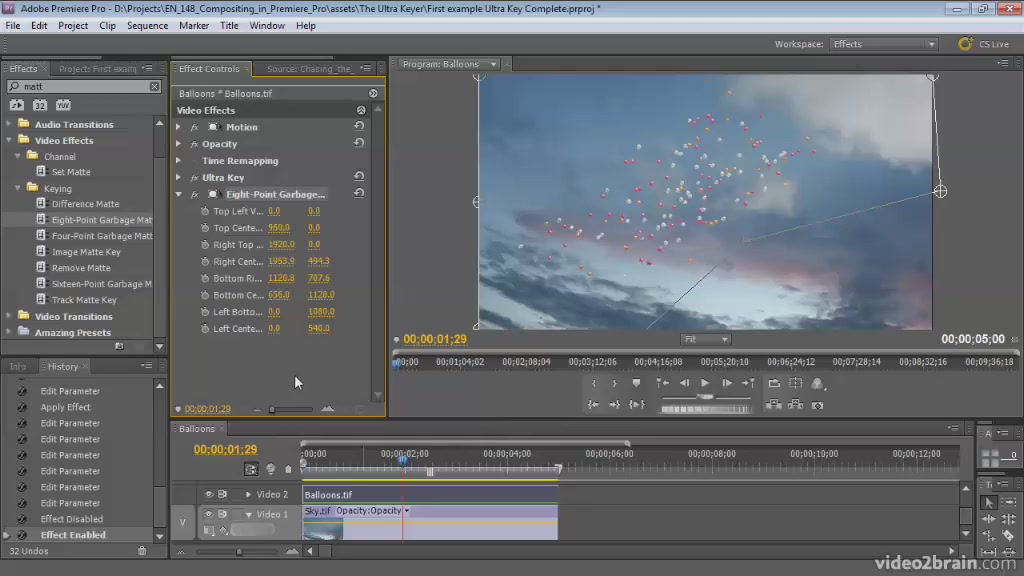Open the Output settings icon
The height and width of the screenshot is (576, 1024).
(x=817, y=383)
